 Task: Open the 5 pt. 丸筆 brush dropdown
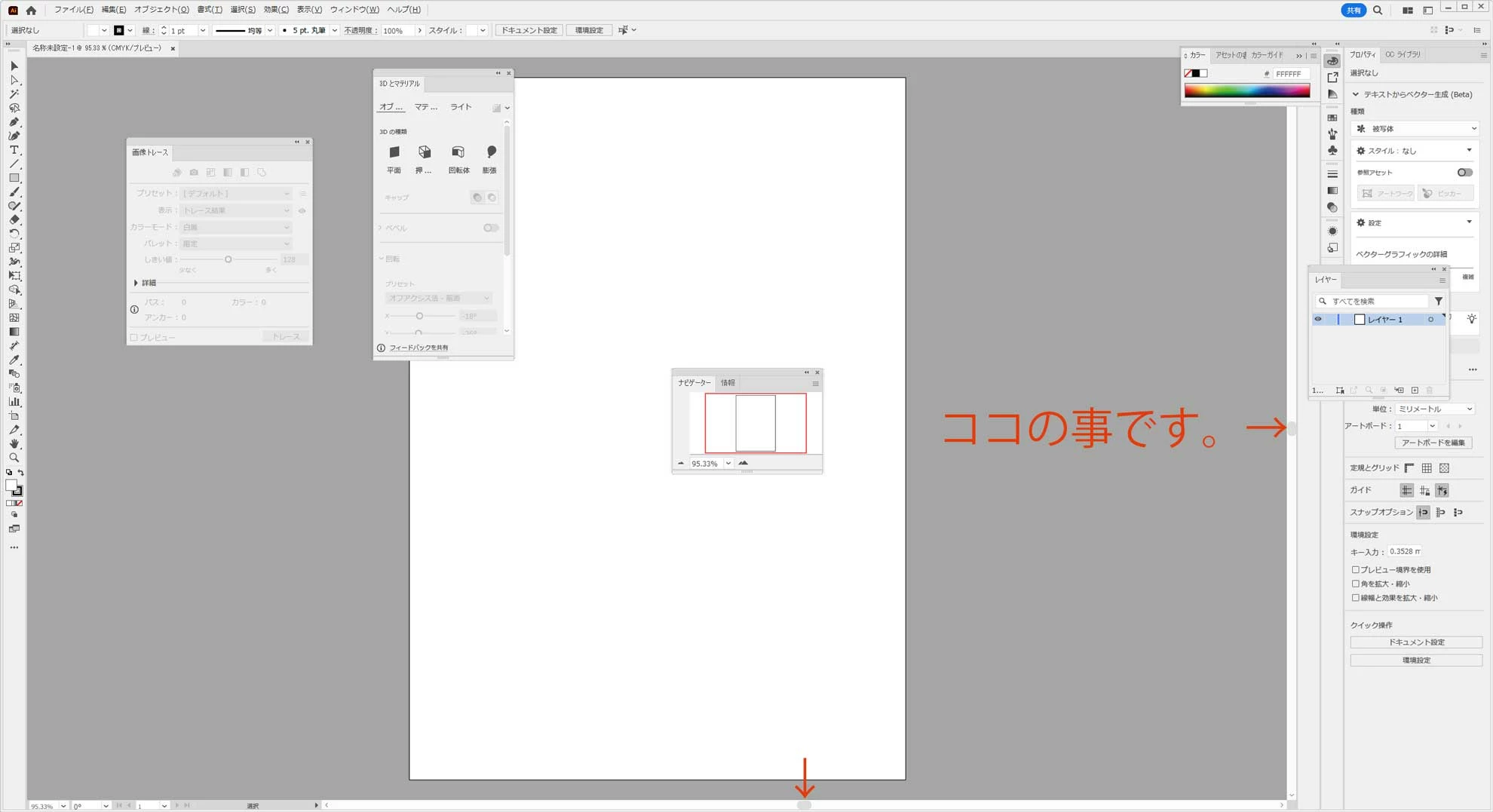(334, 30)
